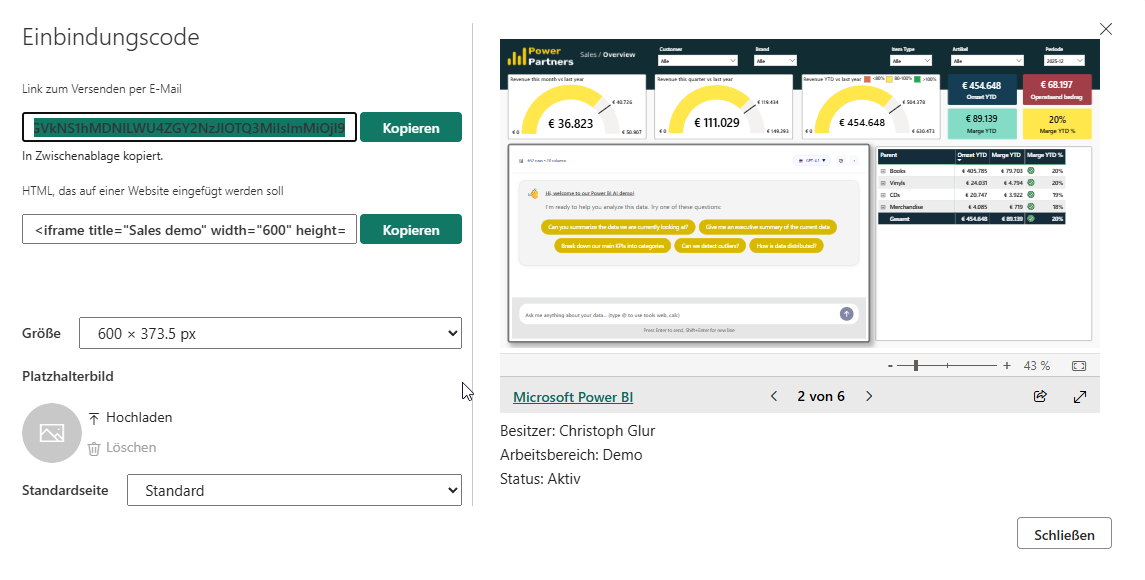The height and width of the screenshot is (580, 1145).
Task: Click the fit-to-page icon beside 43 %
Action: click(x=1079, y=366)
